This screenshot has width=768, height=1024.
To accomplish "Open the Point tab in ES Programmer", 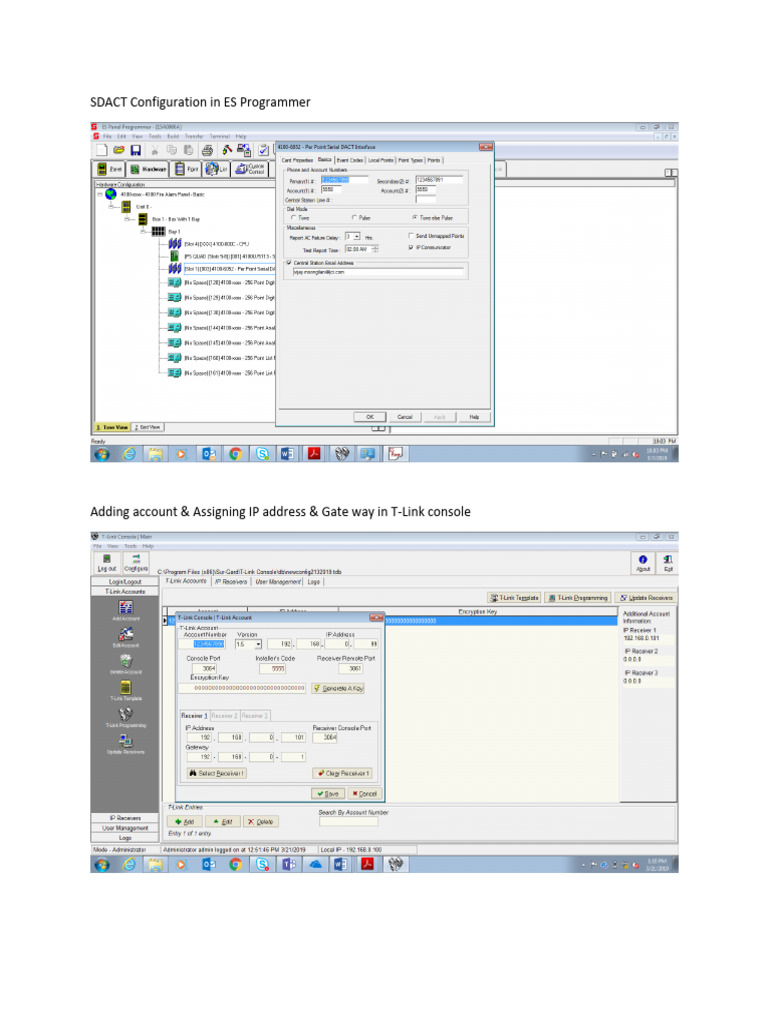I will [187, 169].
